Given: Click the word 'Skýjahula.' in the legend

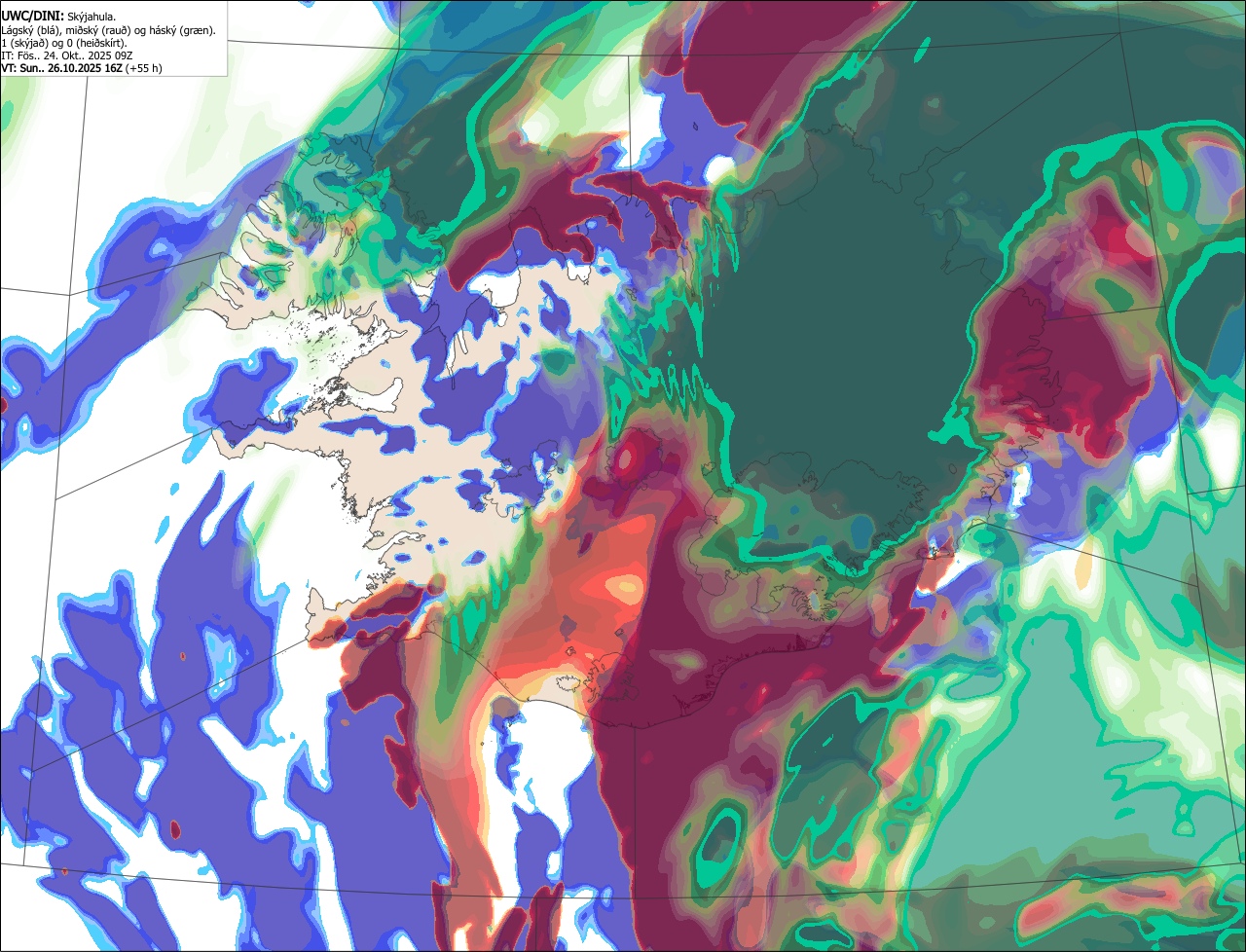Looking at the screenshot, I should coord(92,18).
